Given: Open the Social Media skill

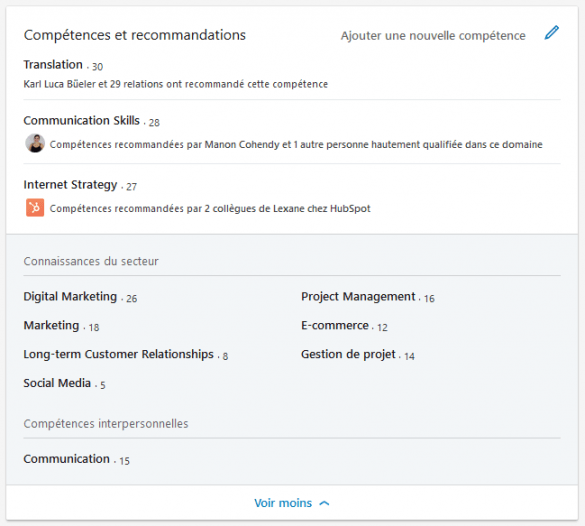Looking at the screenshot, I should tap(57, 383).
